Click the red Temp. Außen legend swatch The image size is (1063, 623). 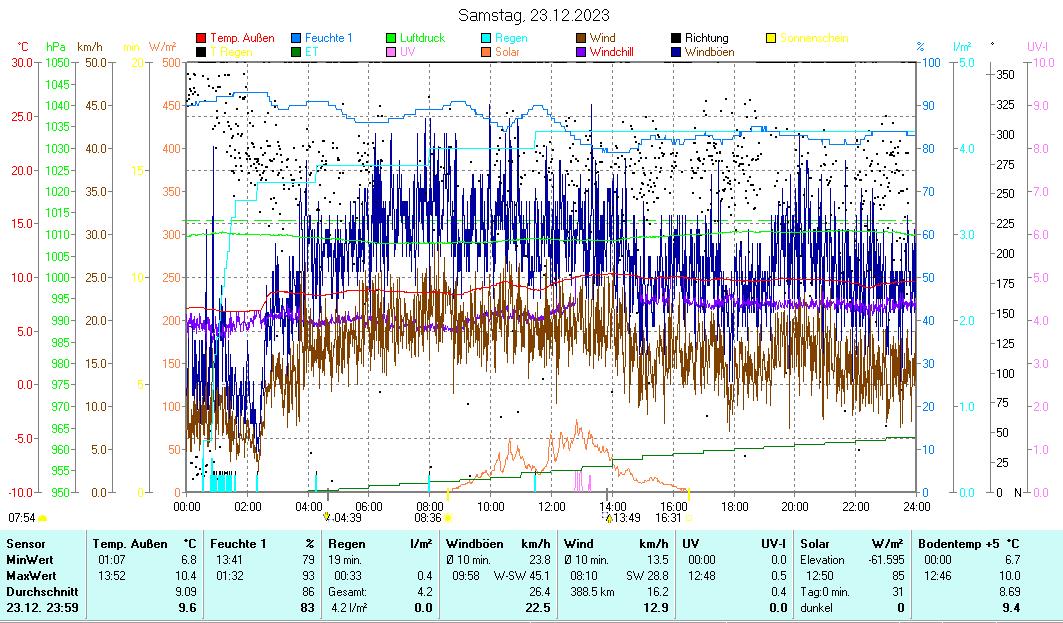(201, 38)
